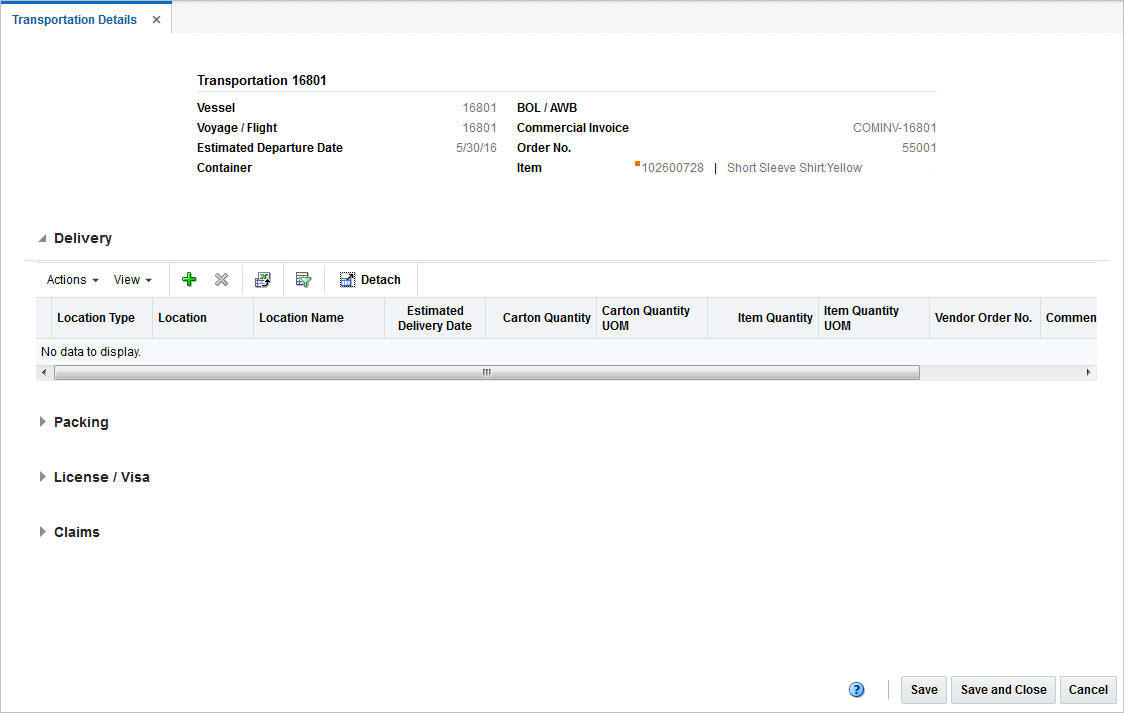Click the horizontal scrollbar right arrow
The width and height of the screenshot is (1124, 713).
[x=1088, y=372]
